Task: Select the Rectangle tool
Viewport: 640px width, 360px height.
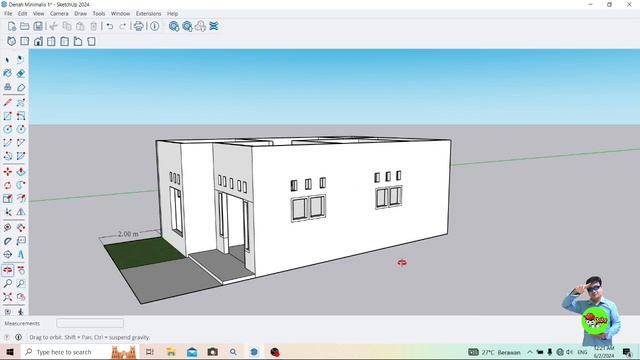Action: point(7,116)
